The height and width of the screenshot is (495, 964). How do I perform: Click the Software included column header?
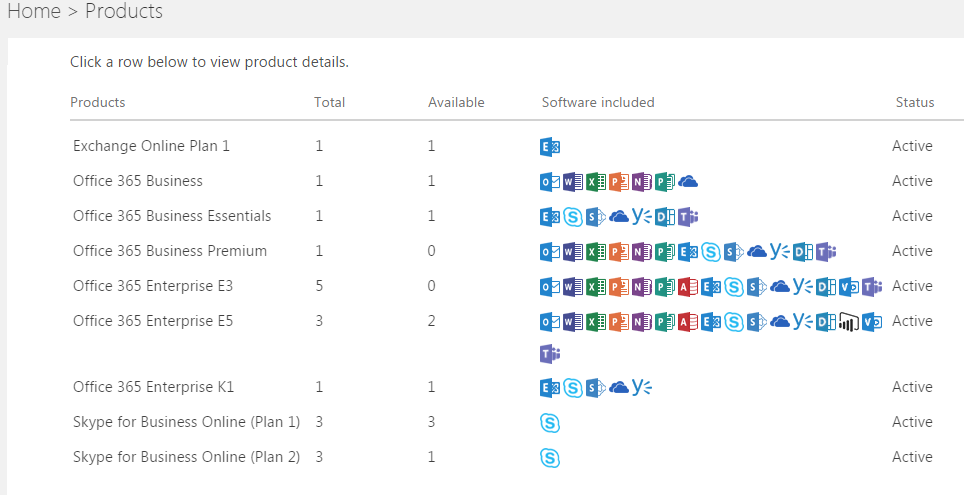click(598, 102)
